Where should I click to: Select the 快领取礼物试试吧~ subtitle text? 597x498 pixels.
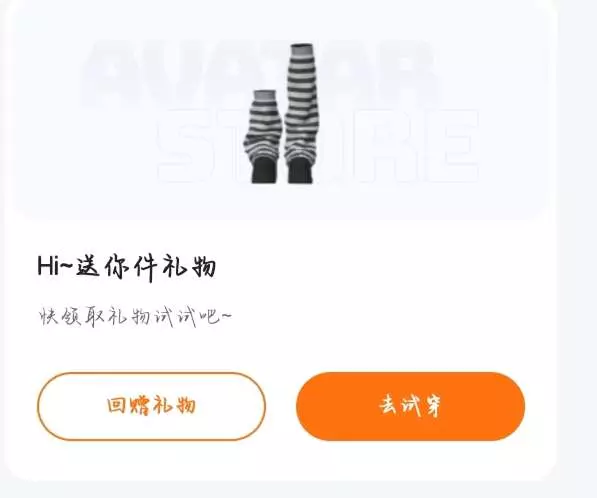coord(136,317)
